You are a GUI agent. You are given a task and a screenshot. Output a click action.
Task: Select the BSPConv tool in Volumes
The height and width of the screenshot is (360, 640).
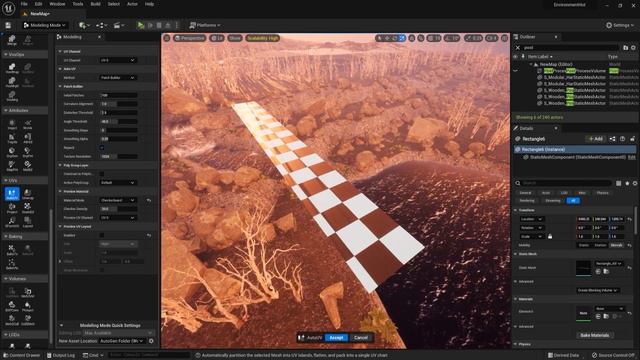[12, 306]
